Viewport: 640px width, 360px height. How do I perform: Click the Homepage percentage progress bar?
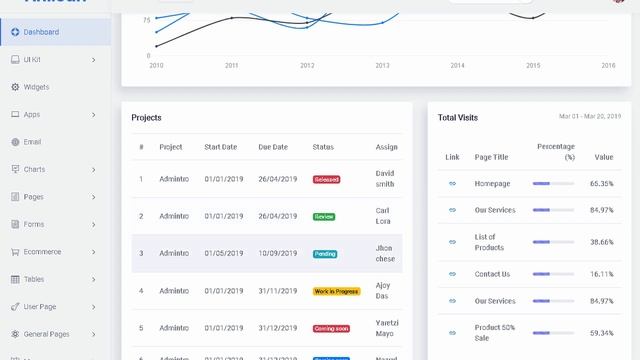pyautogui.click(x=553, y=184)
